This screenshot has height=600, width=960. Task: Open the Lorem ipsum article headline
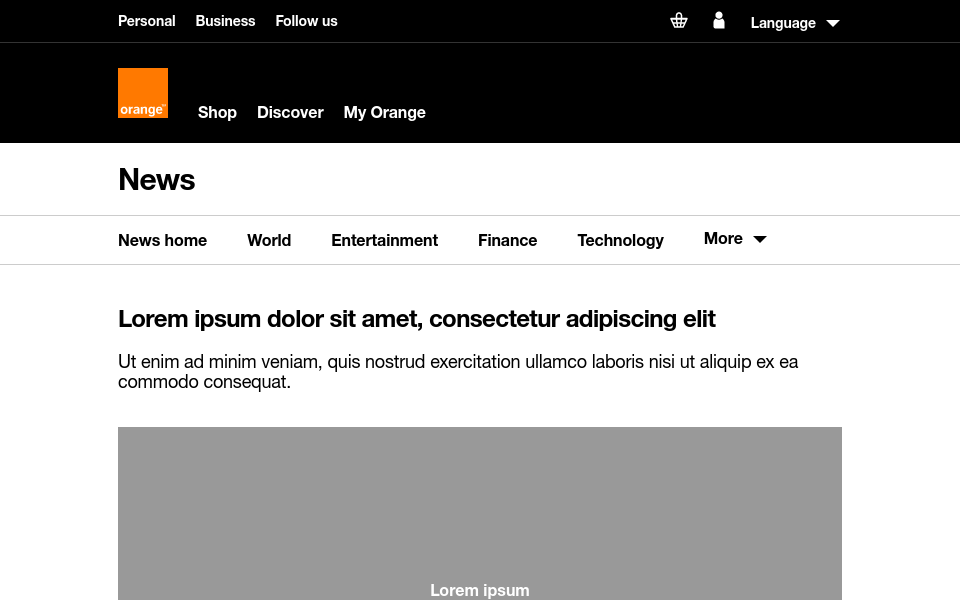pyautogui.click(x=417, y=319)
